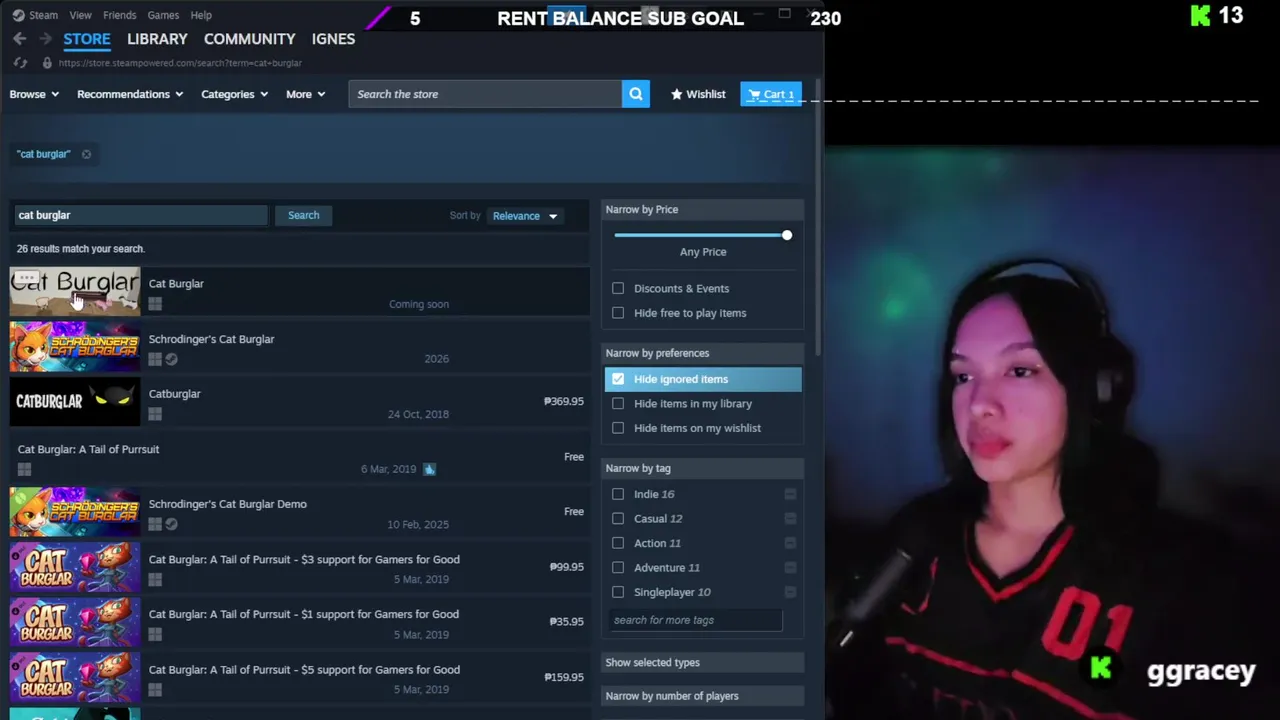Open the $3 support for Gamers for Good result
The width and height of the screenshot is (1280, 720).
point(300,568)
